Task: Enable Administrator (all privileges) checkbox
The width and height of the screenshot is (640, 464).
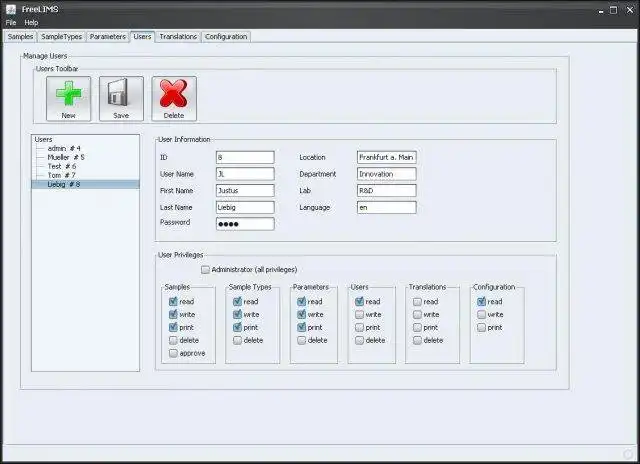Action: (205, 269)
